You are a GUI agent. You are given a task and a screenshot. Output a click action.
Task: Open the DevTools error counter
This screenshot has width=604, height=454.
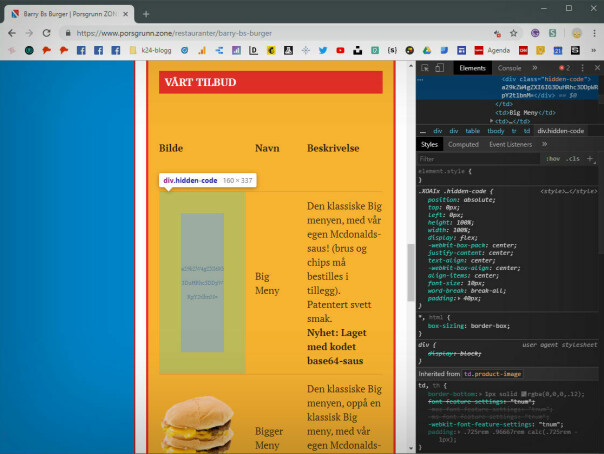(x=564, y=68)
